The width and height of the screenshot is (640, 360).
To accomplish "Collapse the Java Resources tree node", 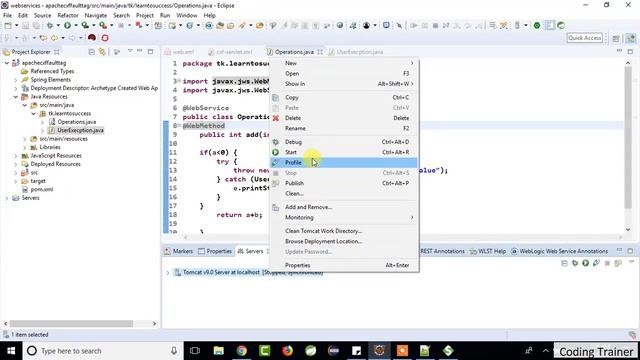I will (16, 97).
